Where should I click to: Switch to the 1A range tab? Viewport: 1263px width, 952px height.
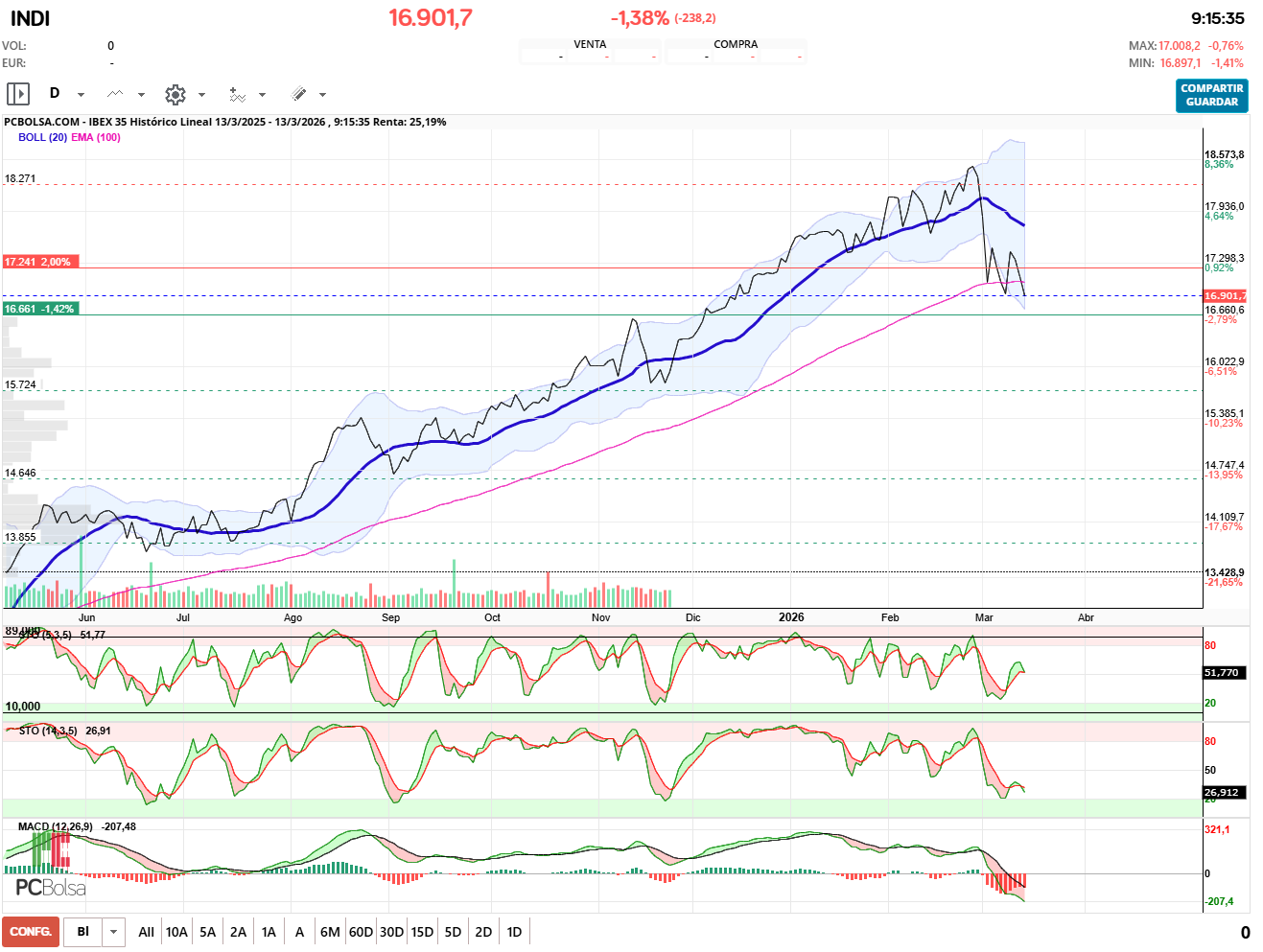click(269, 931)
